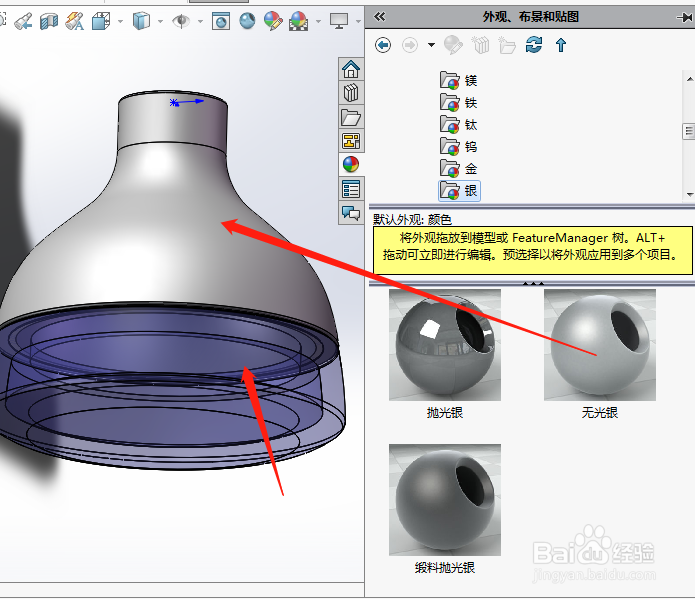Expand the Apply Scene dropdown arrow
The width and height of the screenshot is (695, 599).
tap(318, 21)
